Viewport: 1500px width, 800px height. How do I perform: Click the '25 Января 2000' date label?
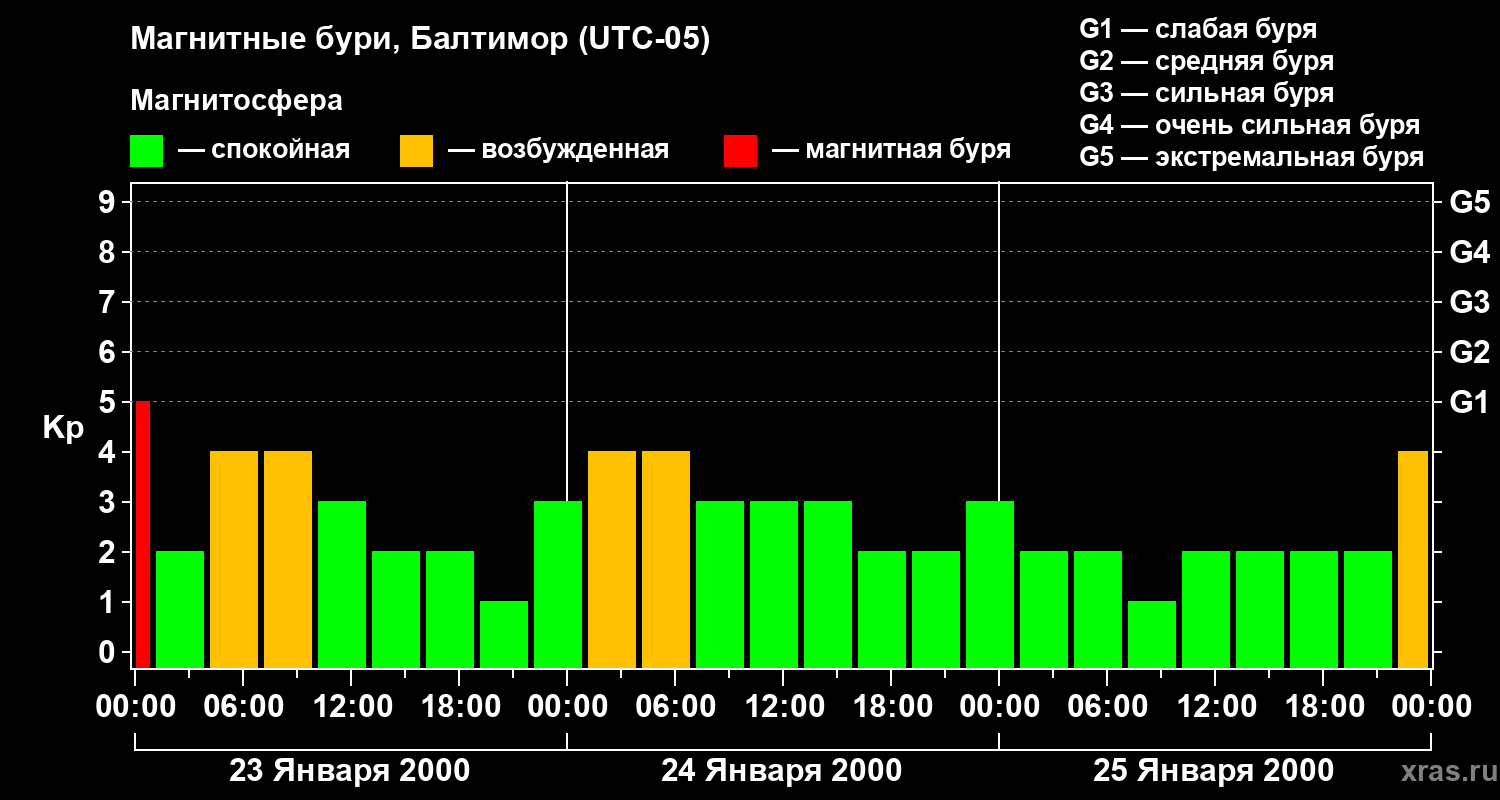1213,771
